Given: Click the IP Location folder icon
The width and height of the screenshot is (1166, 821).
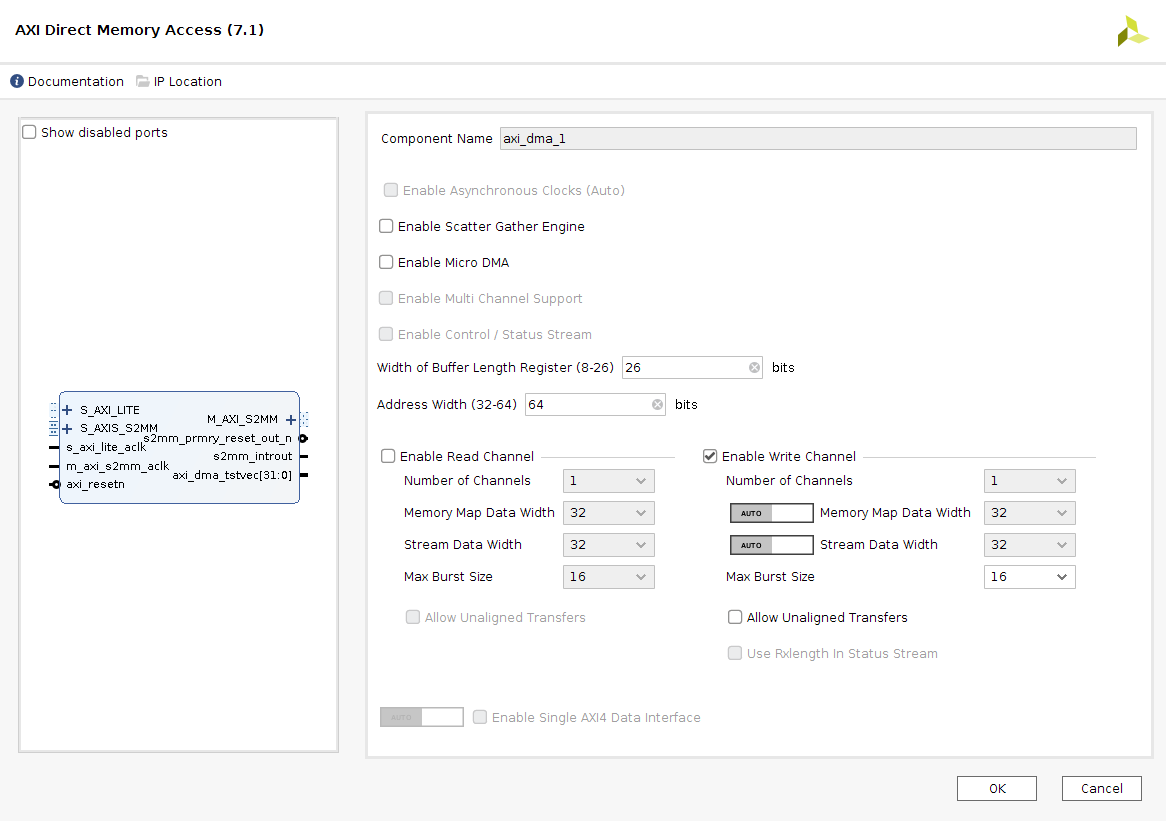Looking at the screenshot, I should point(142,82).
